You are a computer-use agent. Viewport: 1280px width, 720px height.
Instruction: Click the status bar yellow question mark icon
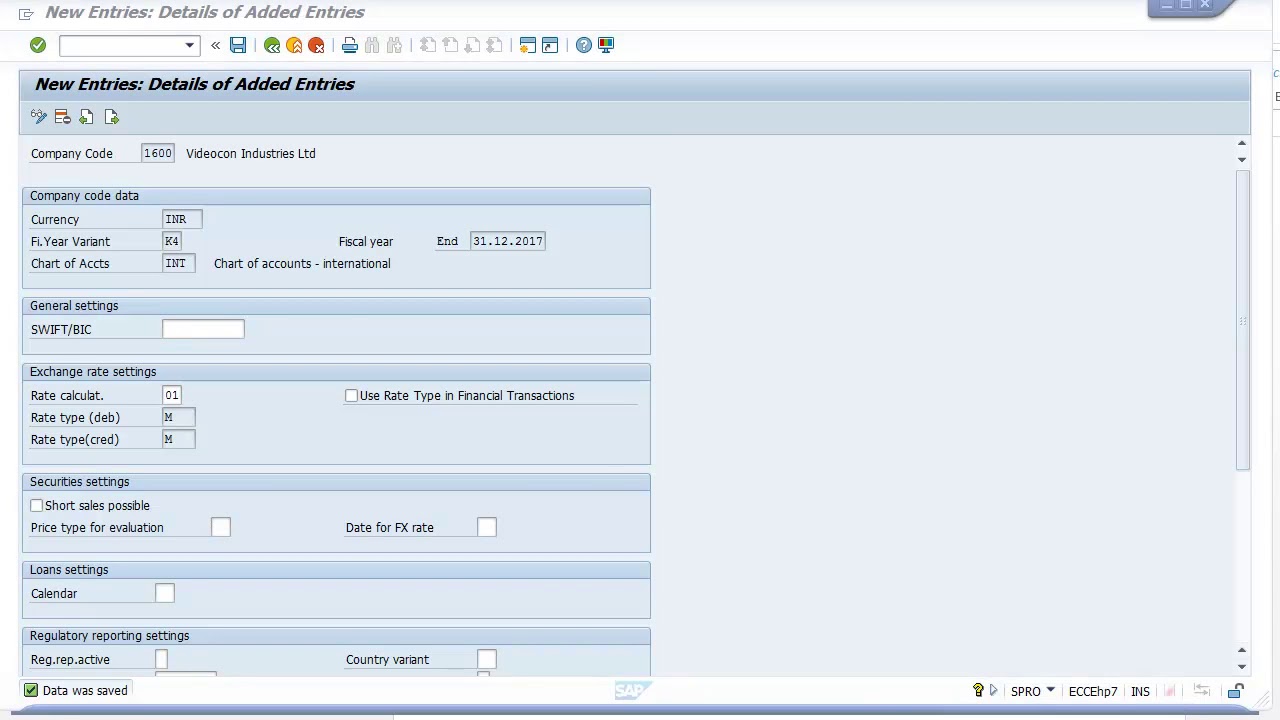(x=978, y=691)
